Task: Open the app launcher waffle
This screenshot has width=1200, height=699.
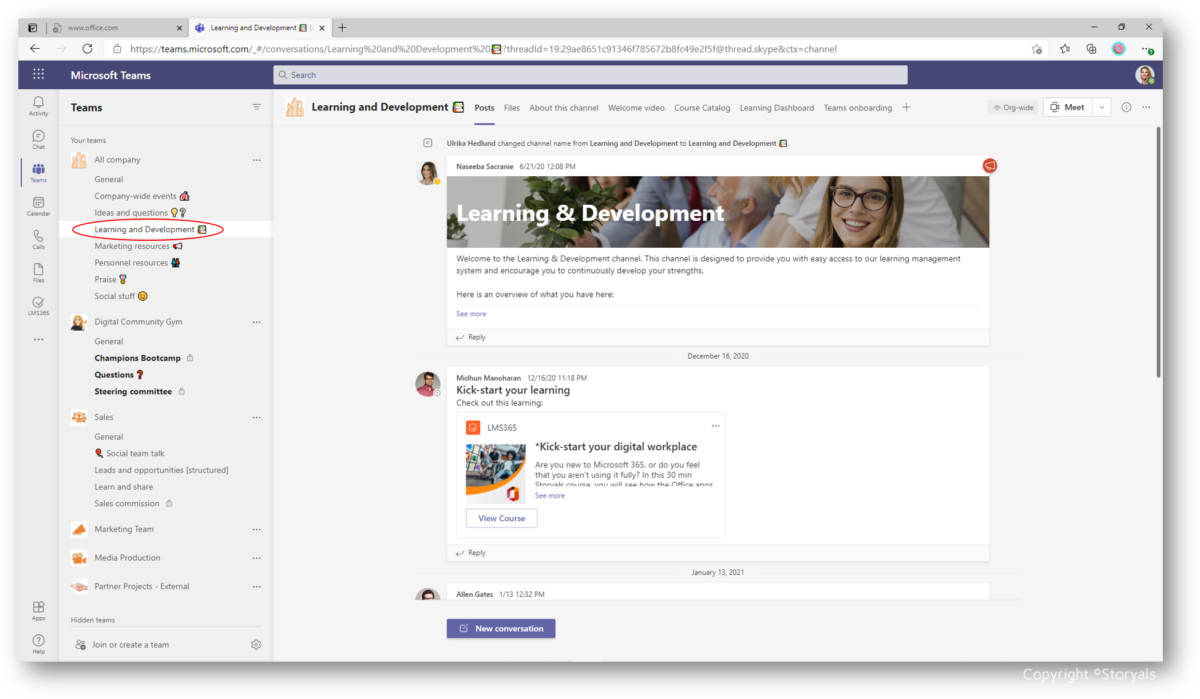Action: [x=38, y=75]
